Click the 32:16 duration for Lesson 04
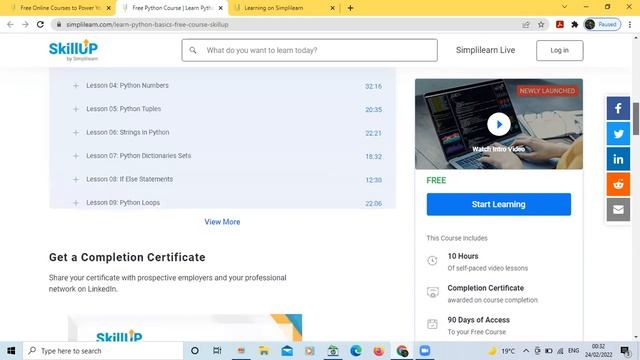 tap(373, 86)
